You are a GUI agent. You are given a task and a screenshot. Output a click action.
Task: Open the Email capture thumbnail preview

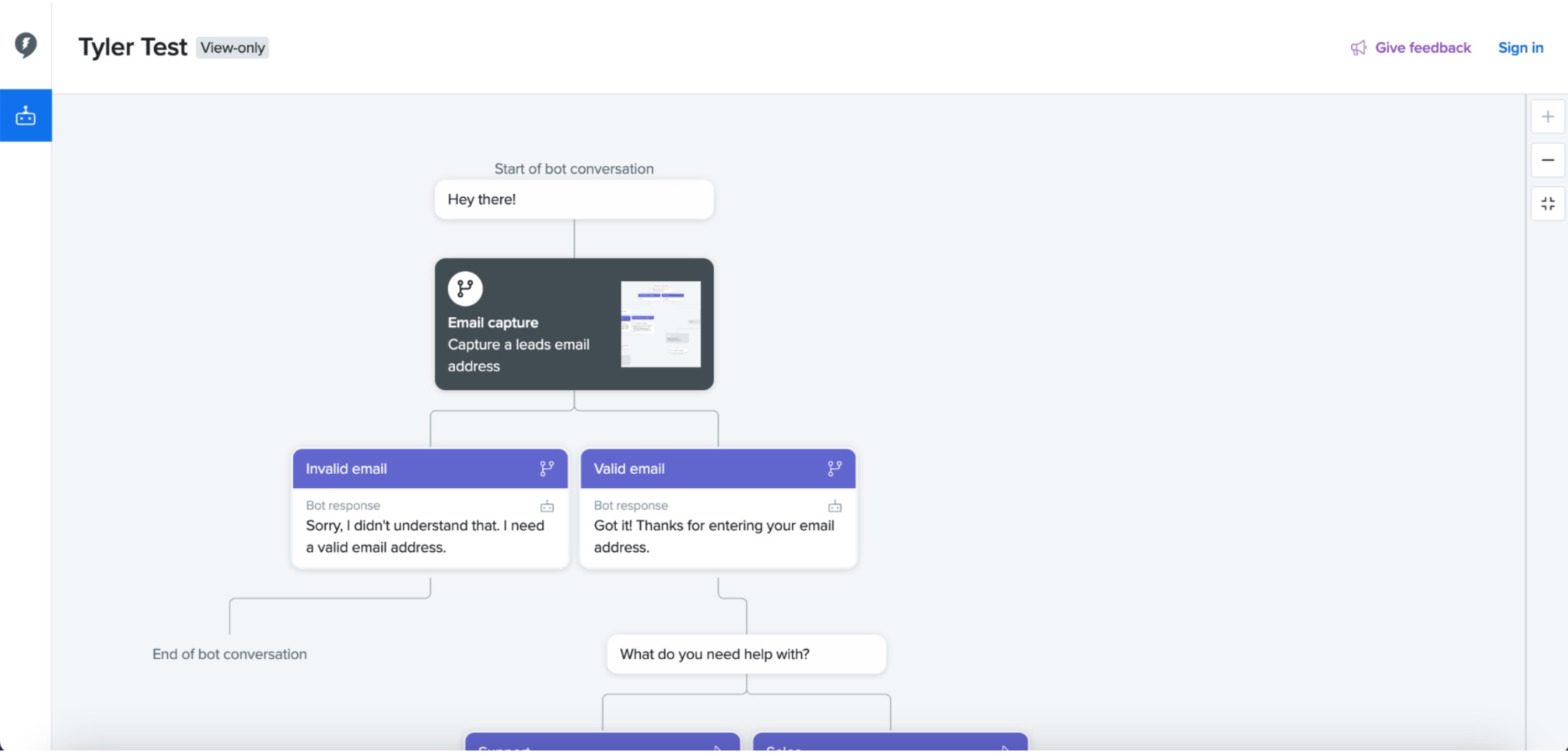tap(661, 324)
